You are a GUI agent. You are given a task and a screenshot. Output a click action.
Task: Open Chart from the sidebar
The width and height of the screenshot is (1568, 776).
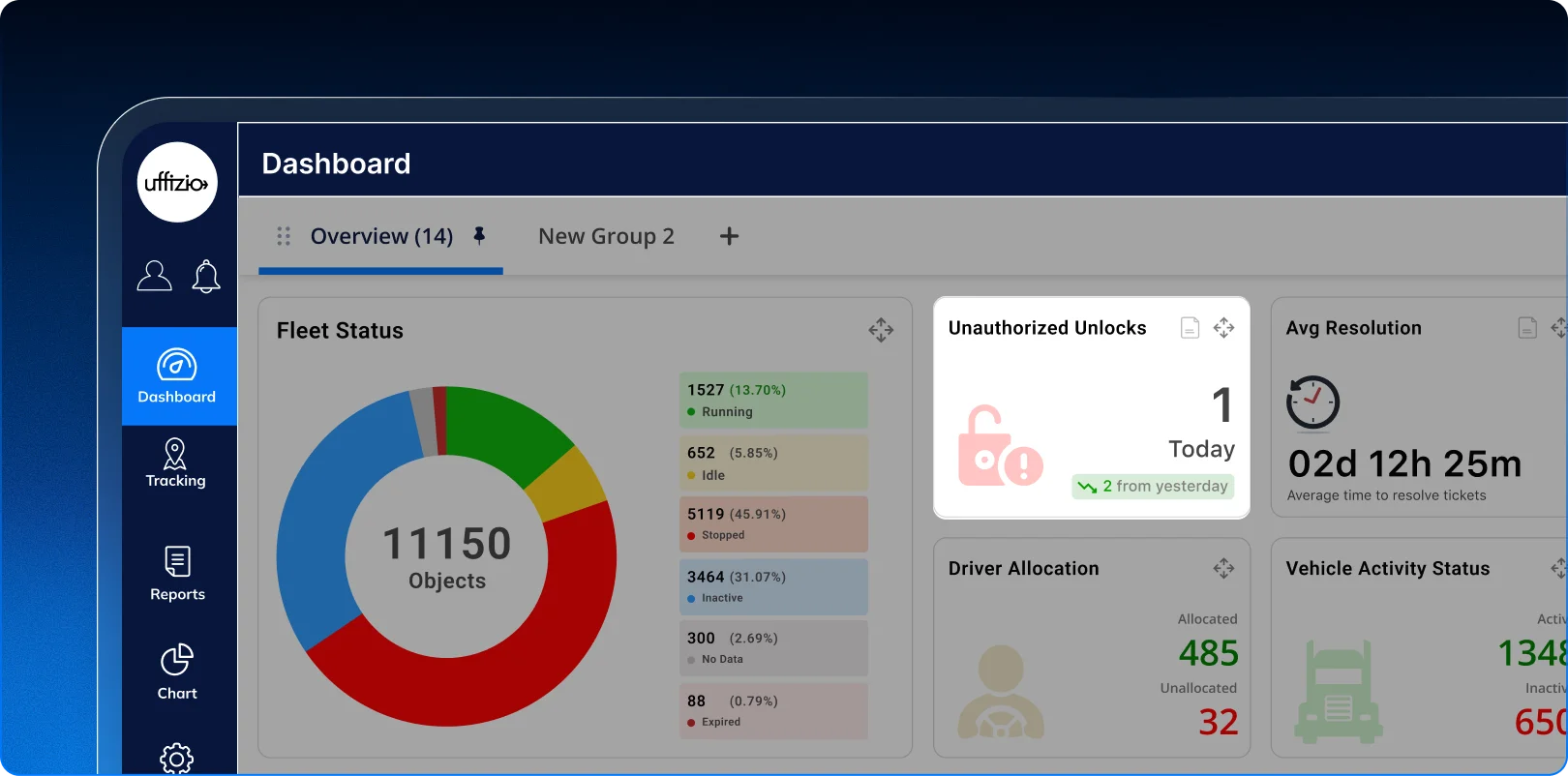[x=177, y=672]
